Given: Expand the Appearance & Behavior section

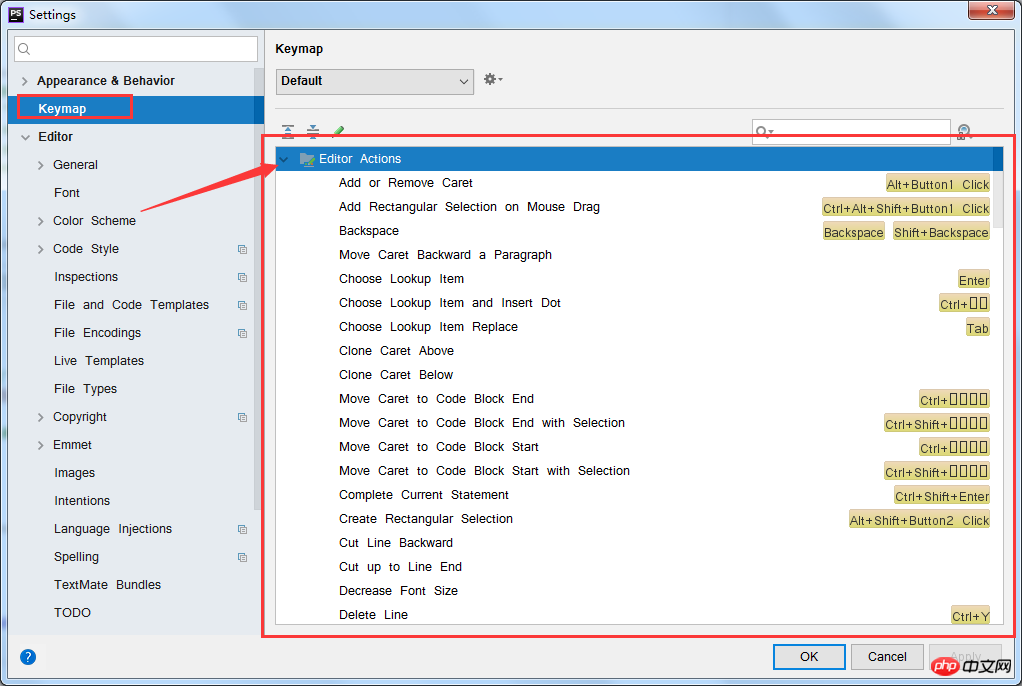Looking at the screenshot, I should [25, 81].
